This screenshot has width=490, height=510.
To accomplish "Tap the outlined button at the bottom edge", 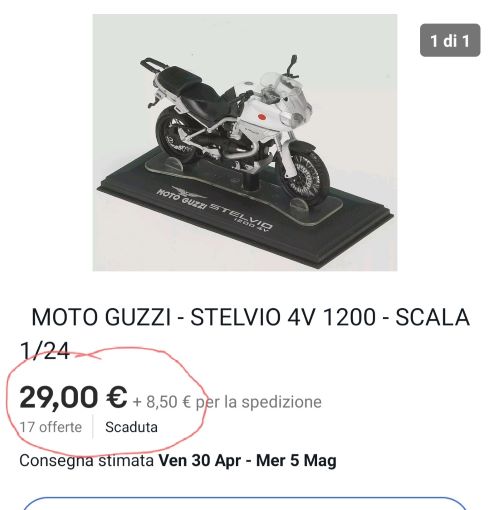I will pyautogui.click(x=245, y=503).
